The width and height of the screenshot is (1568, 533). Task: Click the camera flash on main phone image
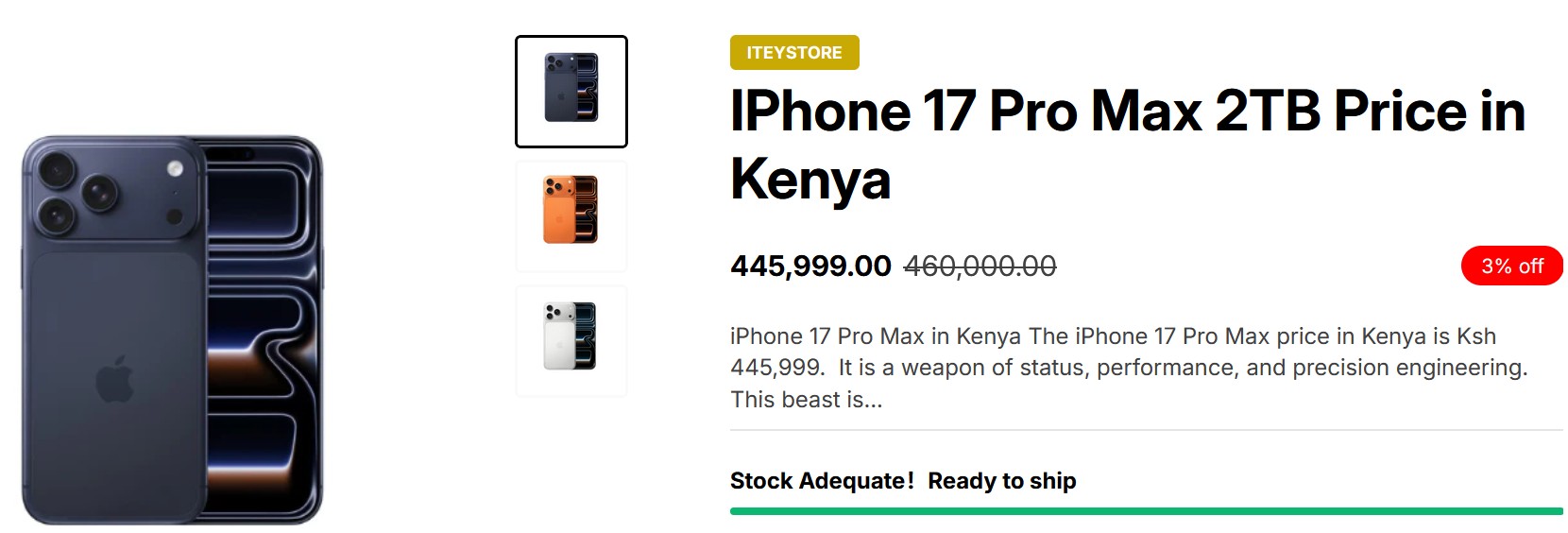click(x=175, y=168)
